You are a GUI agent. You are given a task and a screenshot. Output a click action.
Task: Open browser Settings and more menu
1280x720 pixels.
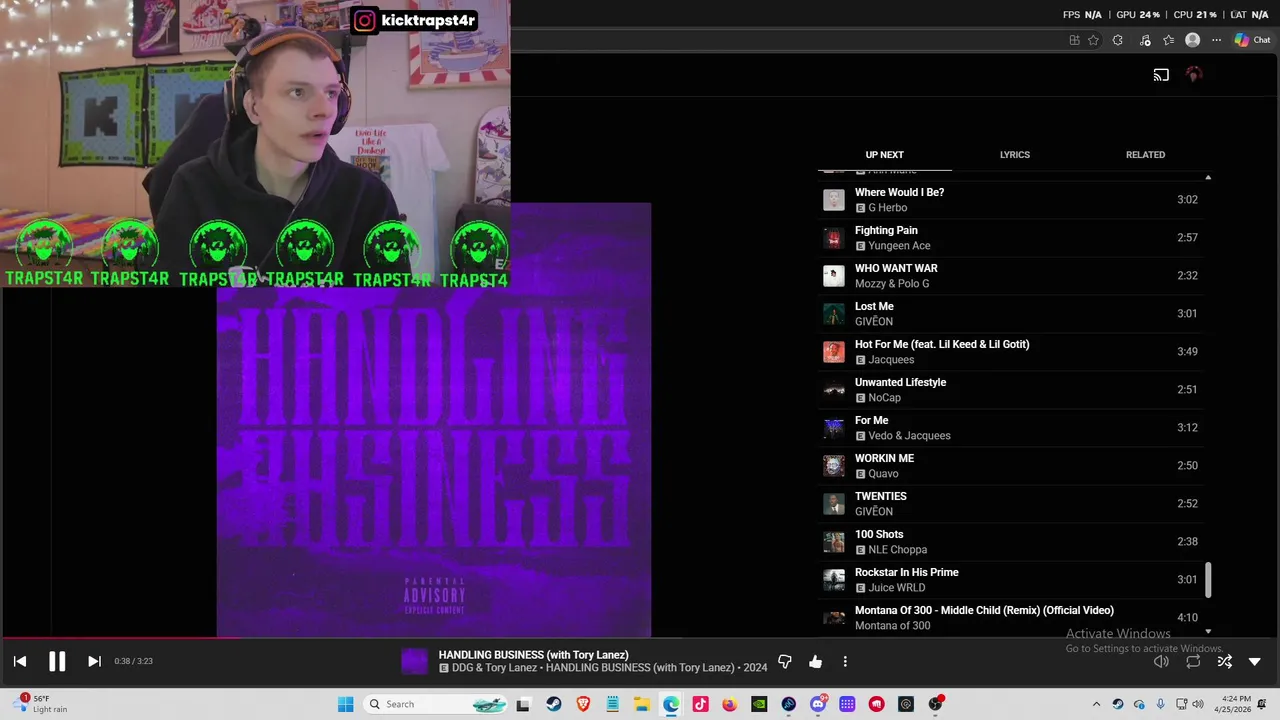[x=1216, y=40]
